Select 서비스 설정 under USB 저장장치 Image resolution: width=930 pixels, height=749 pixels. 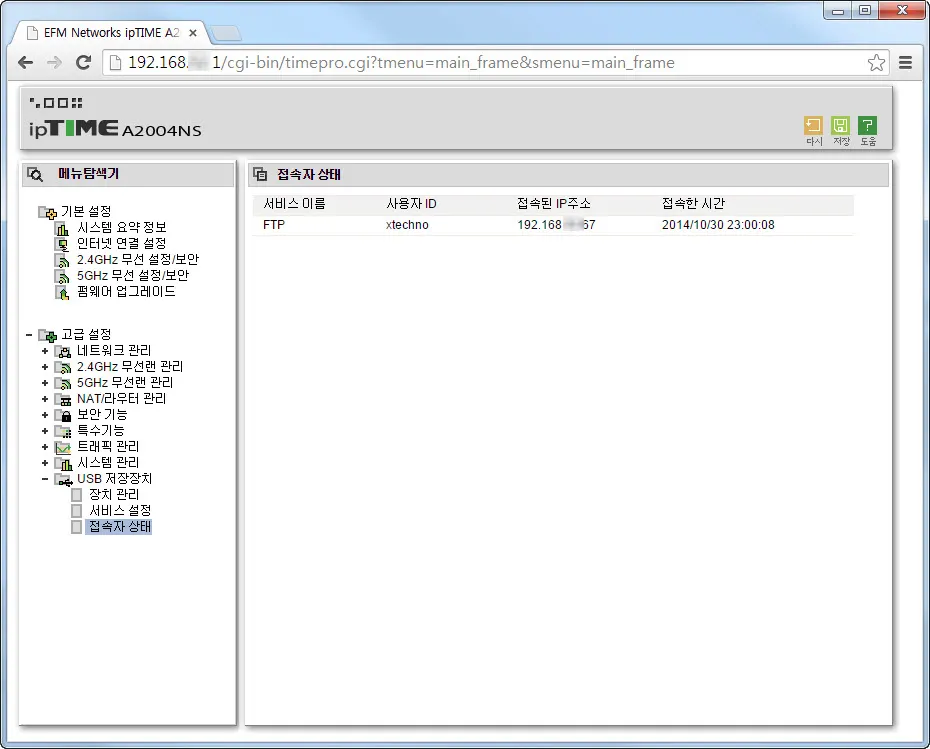tap(120, 511)
